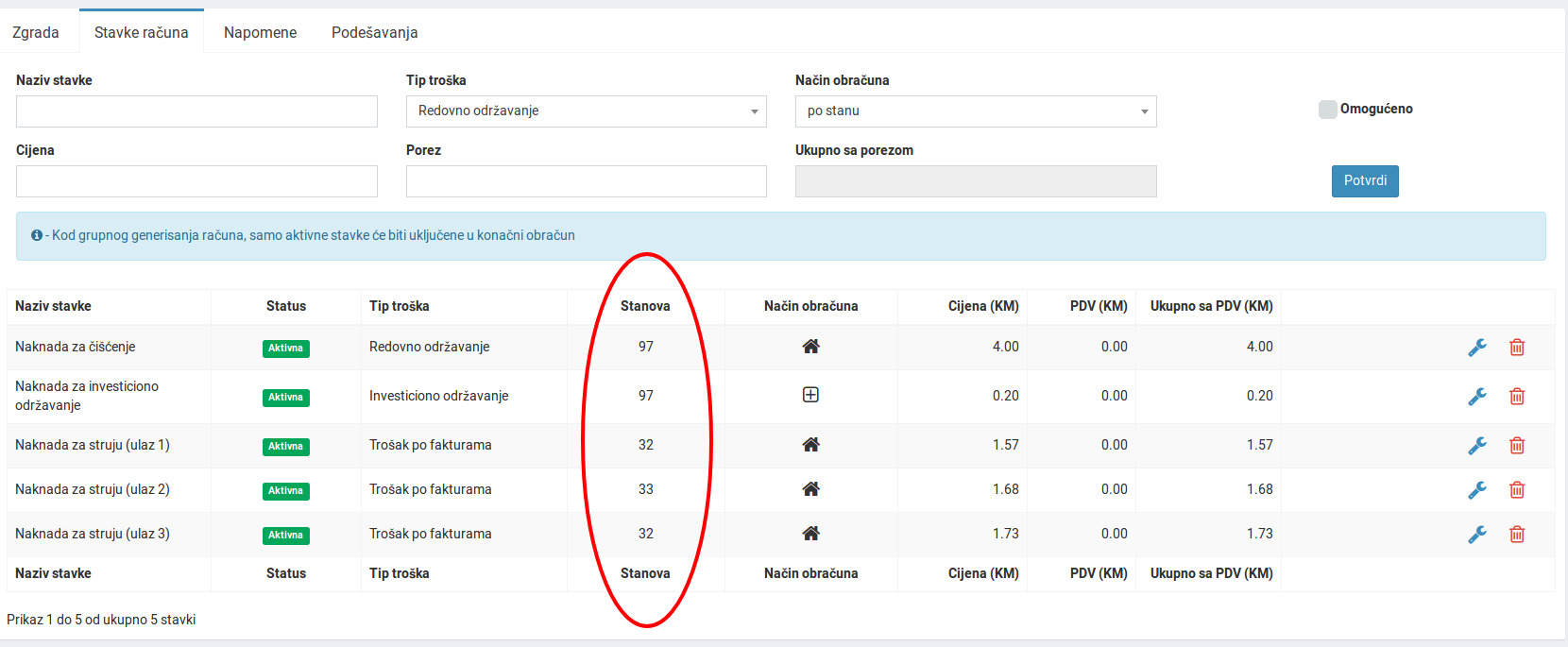Focus the Naziv stavke input field
1568x647 pixels.
pyautogui.click(x=196, y=111)
